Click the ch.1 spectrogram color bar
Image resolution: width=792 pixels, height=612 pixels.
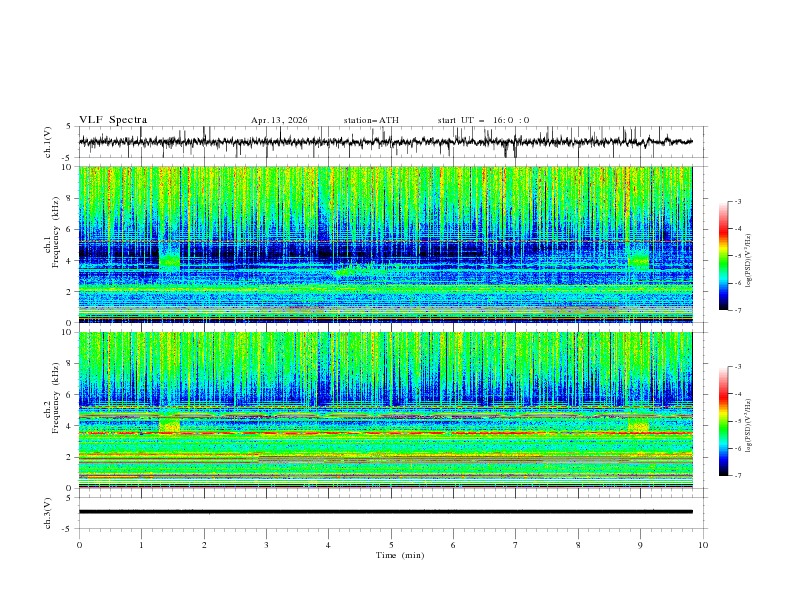point(723,256)
